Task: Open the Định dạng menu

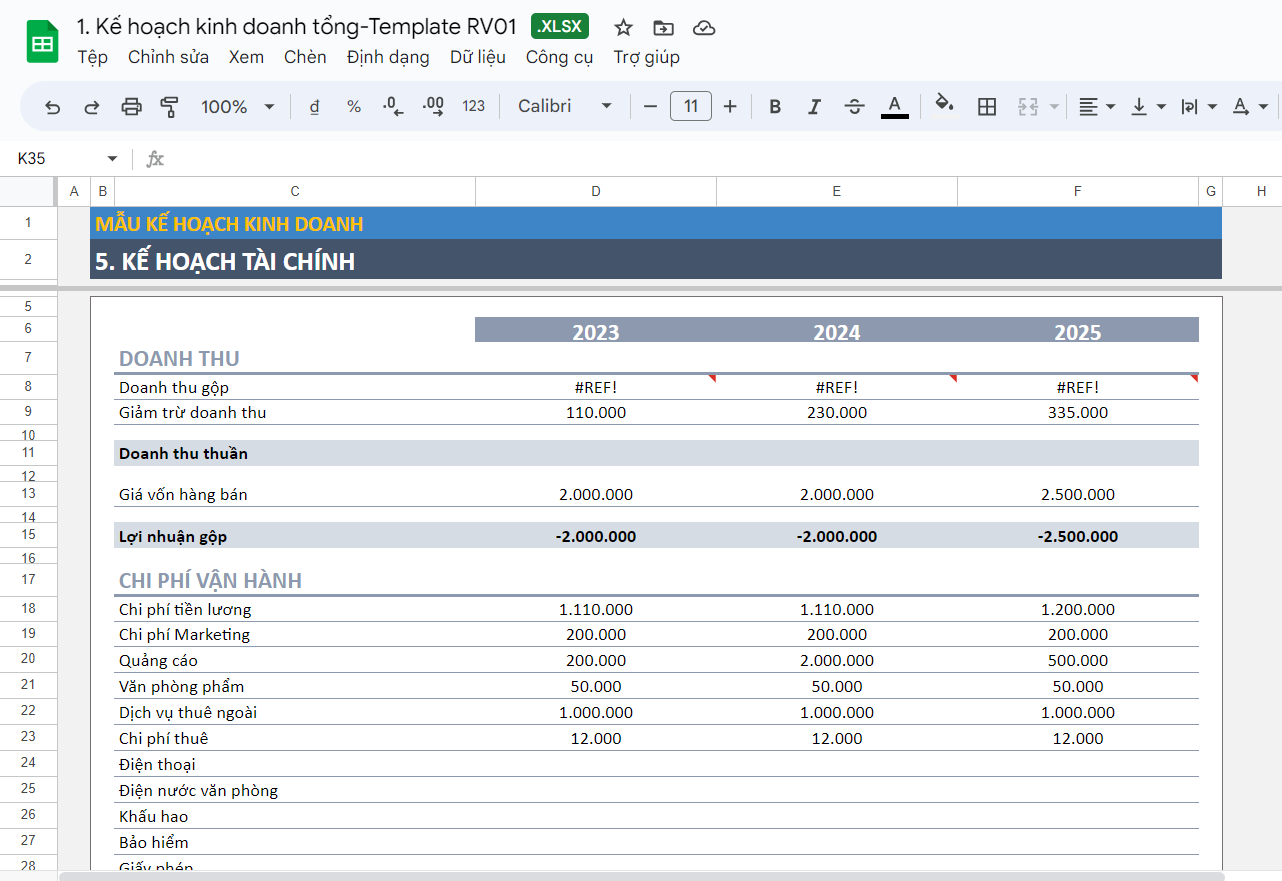Action: click(388, 57)
